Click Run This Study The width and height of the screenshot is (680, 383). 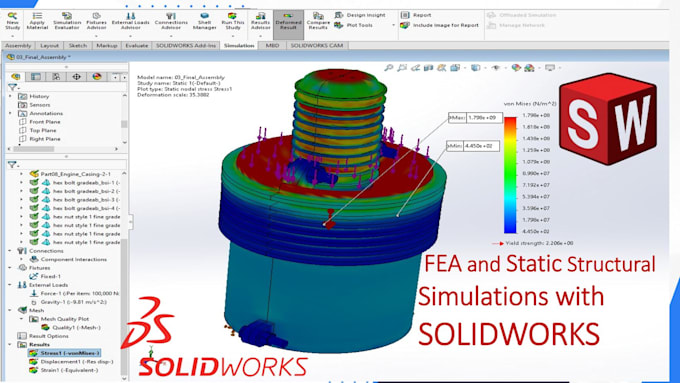(x=233, y=21)
